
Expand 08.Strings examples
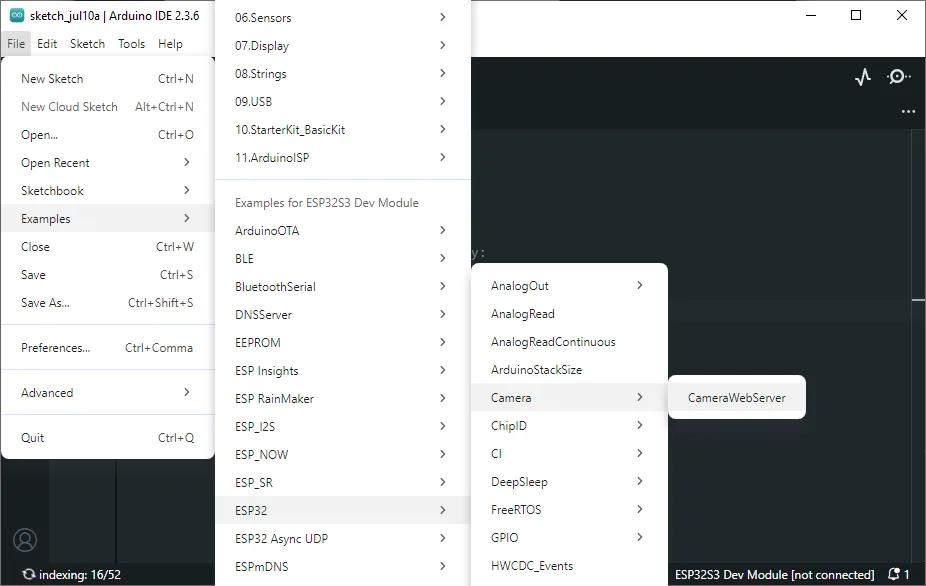tap(343, 74)
